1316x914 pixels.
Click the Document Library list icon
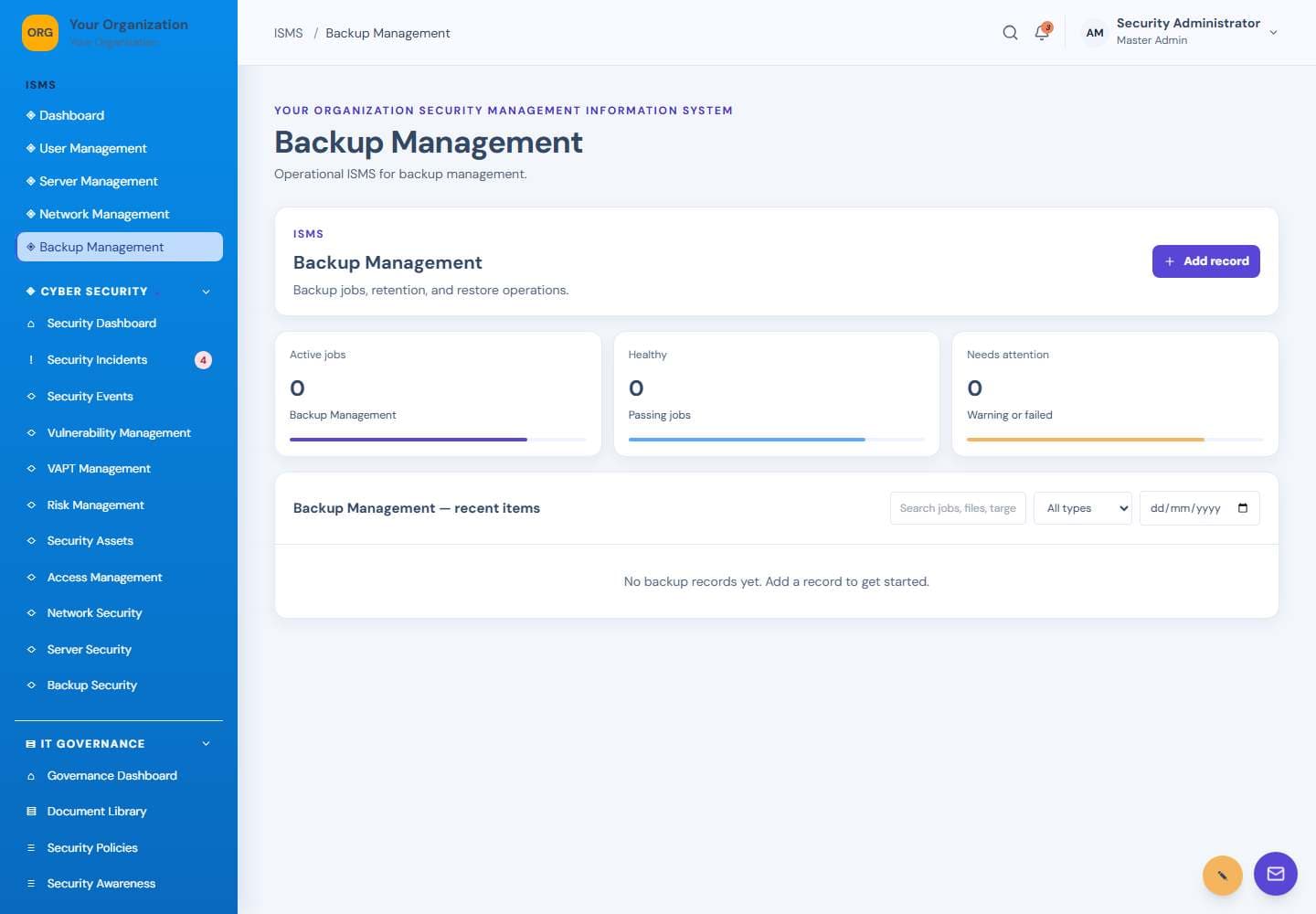click(31, 812)
